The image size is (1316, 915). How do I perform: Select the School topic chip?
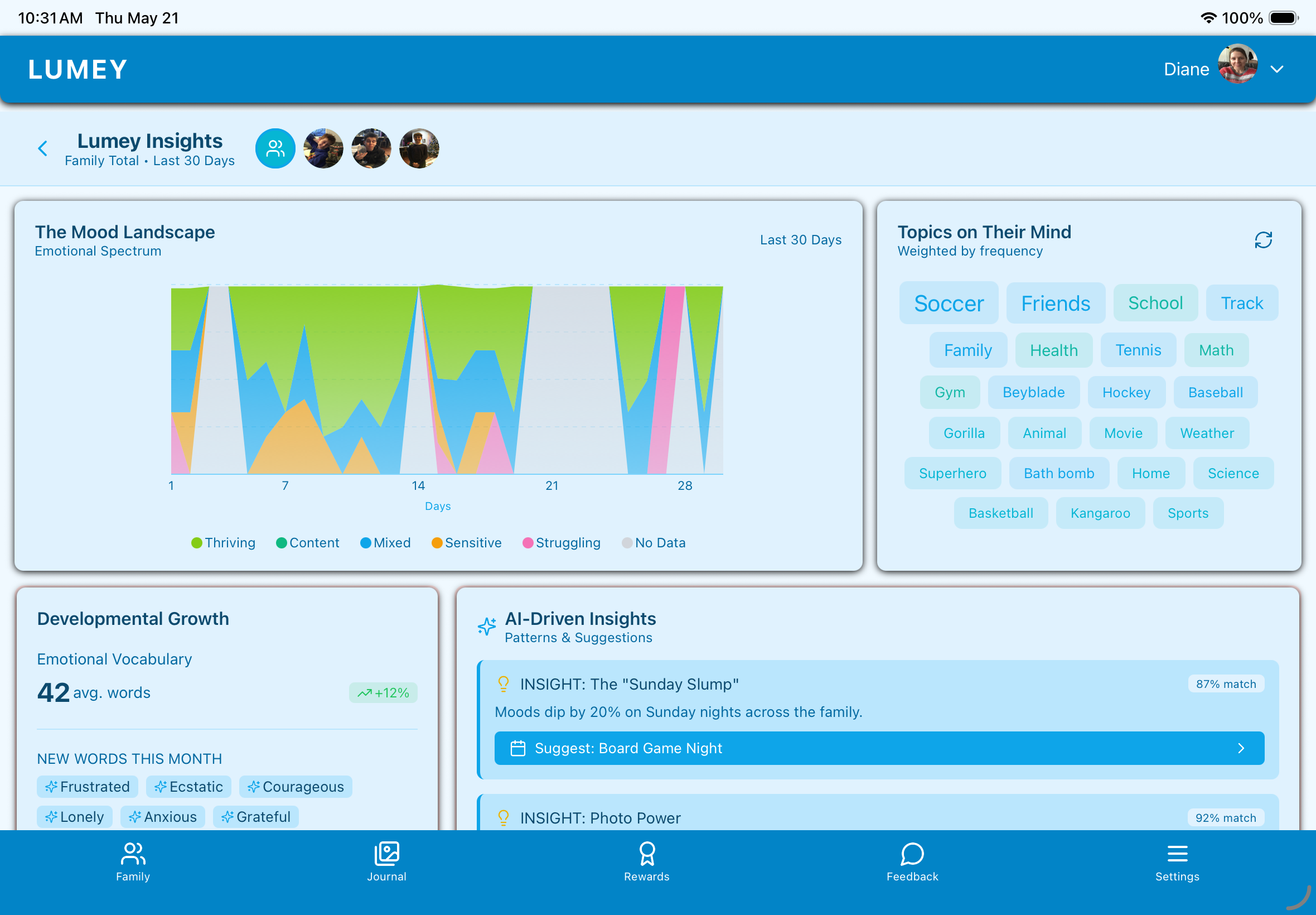[1155, 303]
